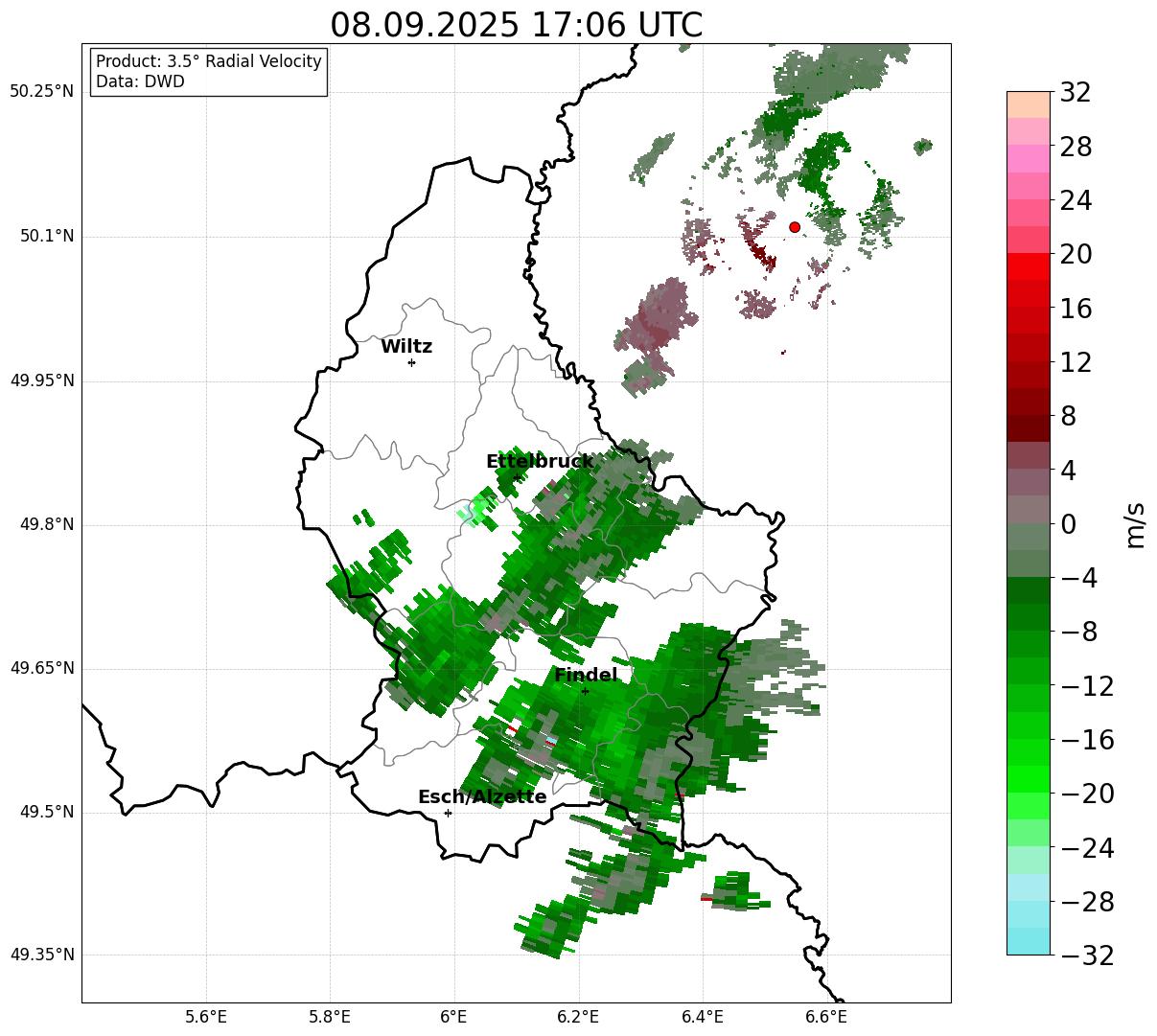The height and width of the screenshot is (1036, 1157).
Task: Pick the bright red colorbar swatch below 20
Action: [1029, 266]
